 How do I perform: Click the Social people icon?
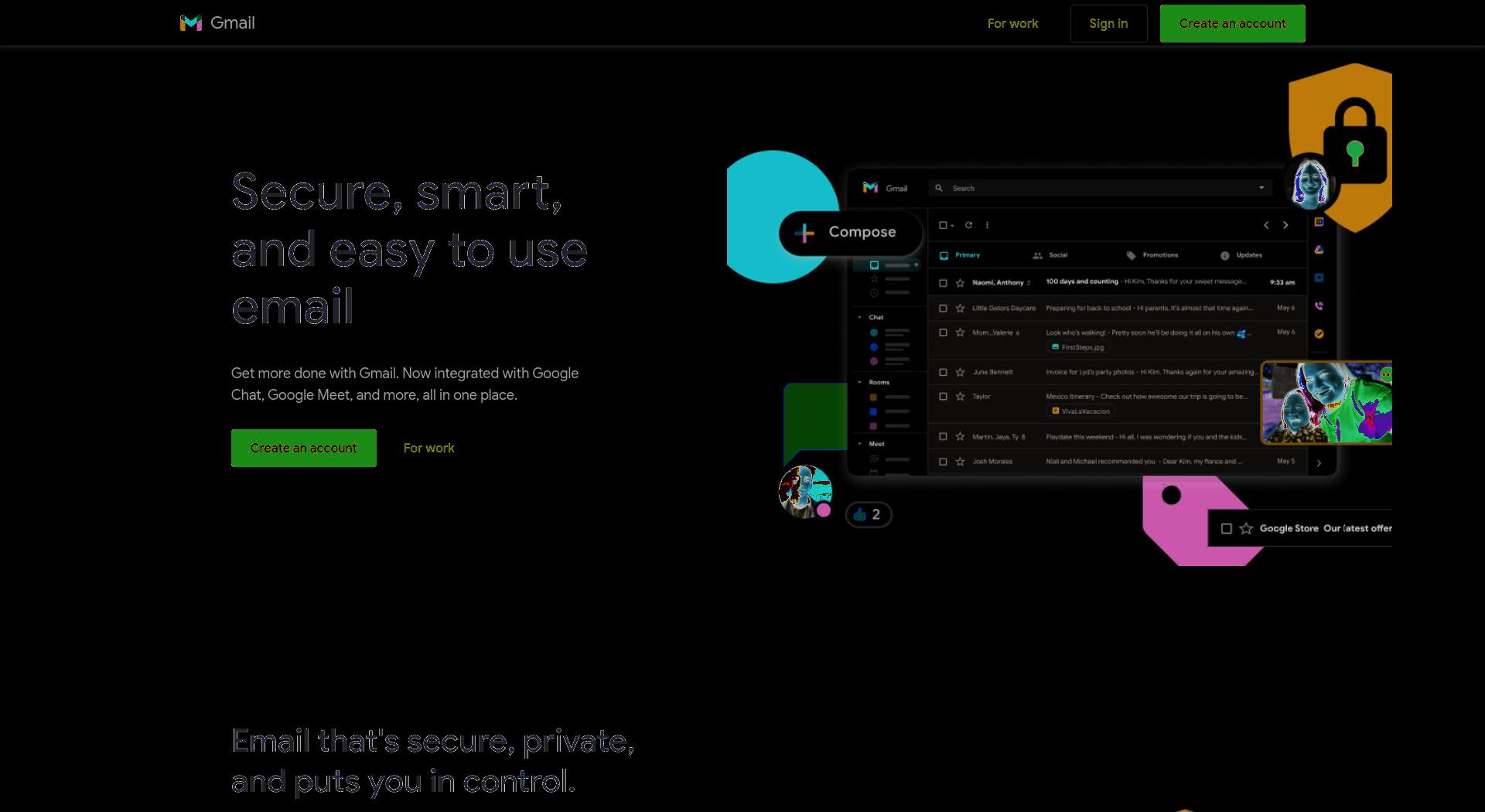point(1037,255)
